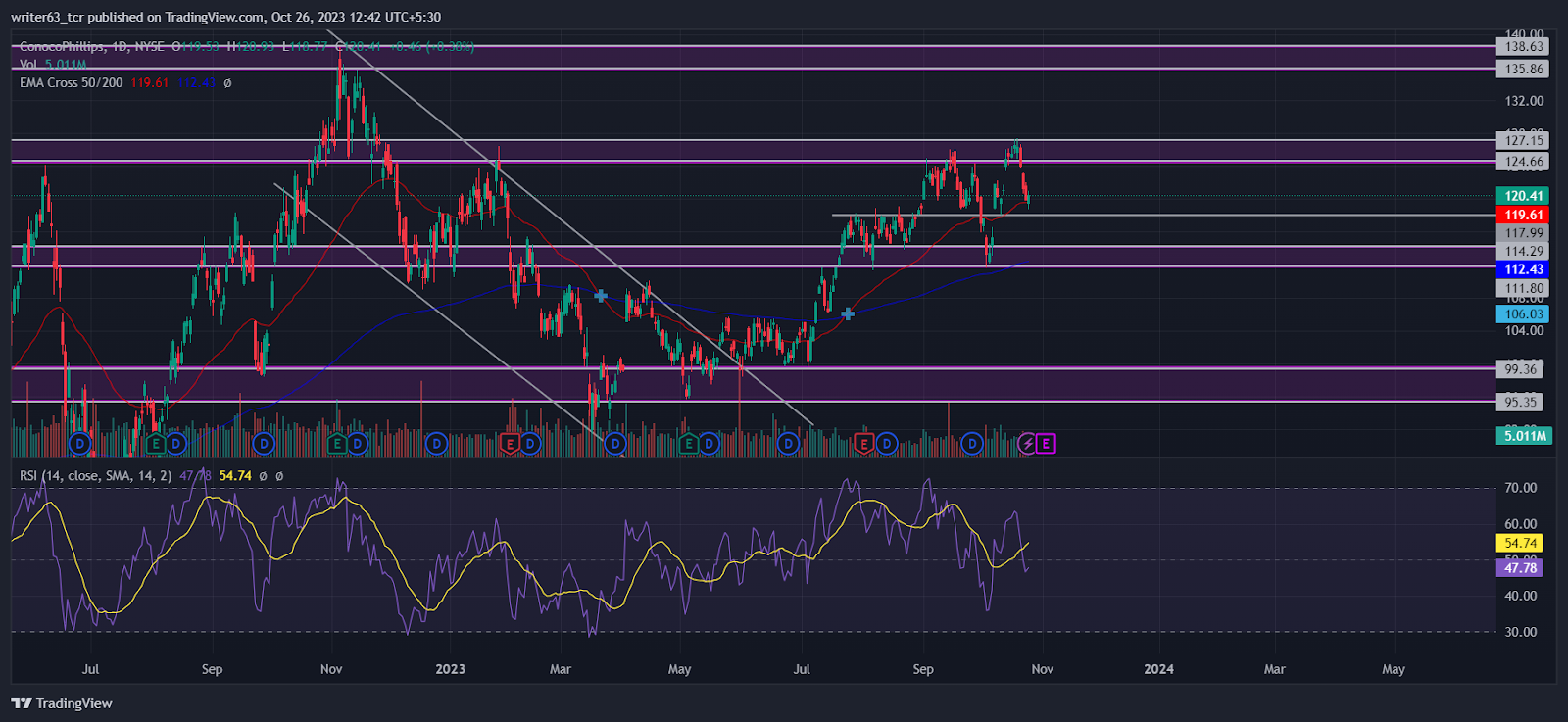This screenshot has height=722, width=1568.
Task: Click the 117.99 price level label
Action: coord(1524,233)
